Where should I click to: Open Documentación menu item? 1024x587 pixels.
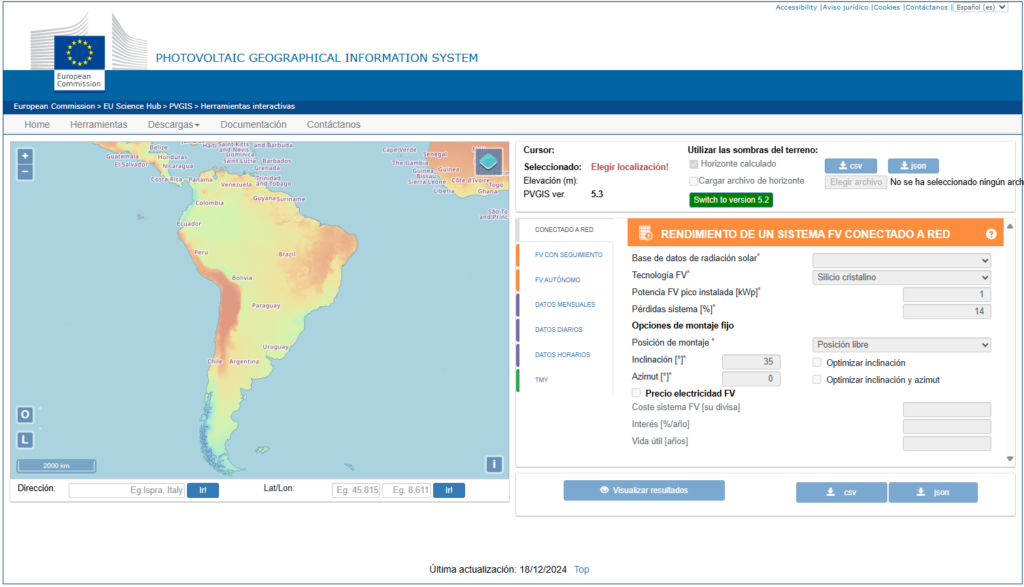pyautogui.click(x=253, y=125)
